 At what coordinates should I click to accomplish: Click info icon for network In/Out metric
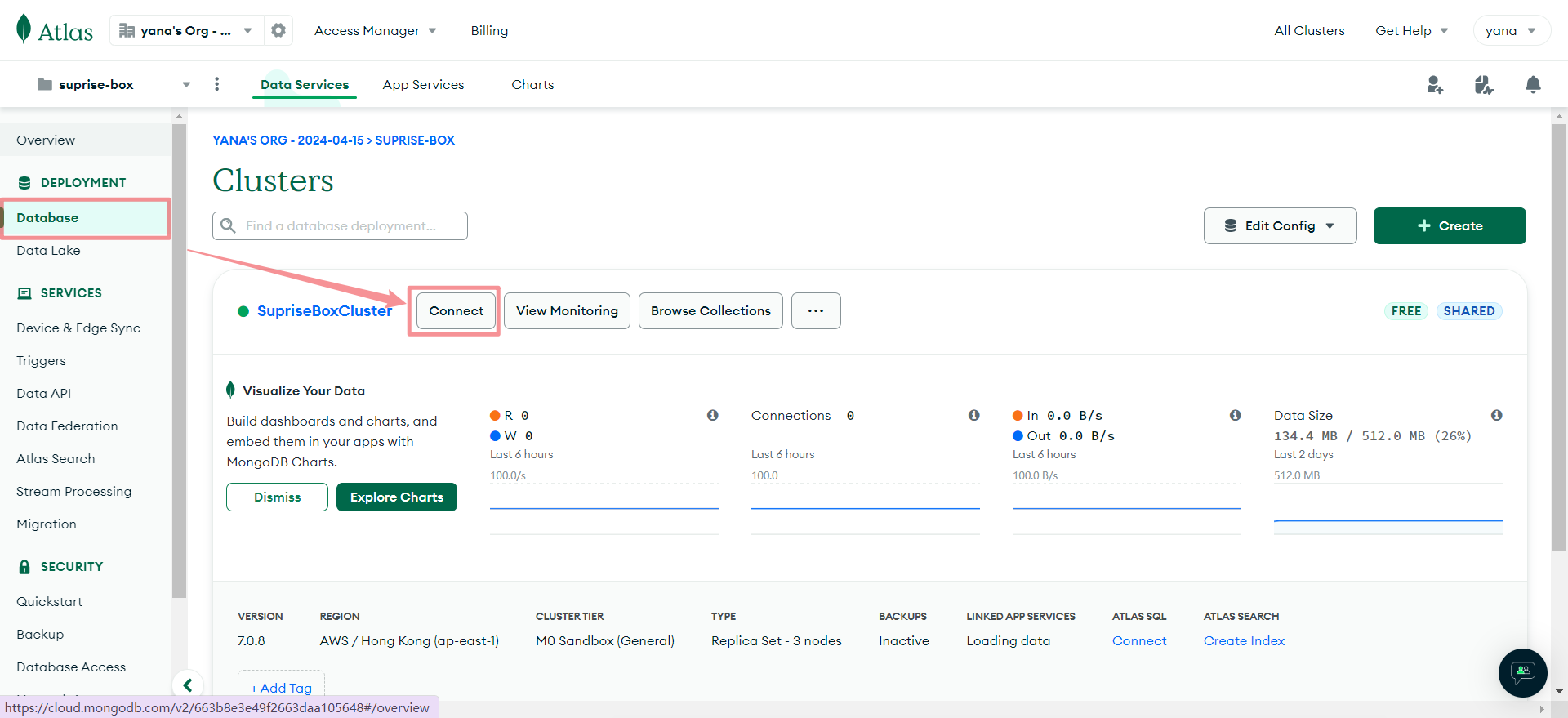pyautogui.click(x=1235, y=415)
